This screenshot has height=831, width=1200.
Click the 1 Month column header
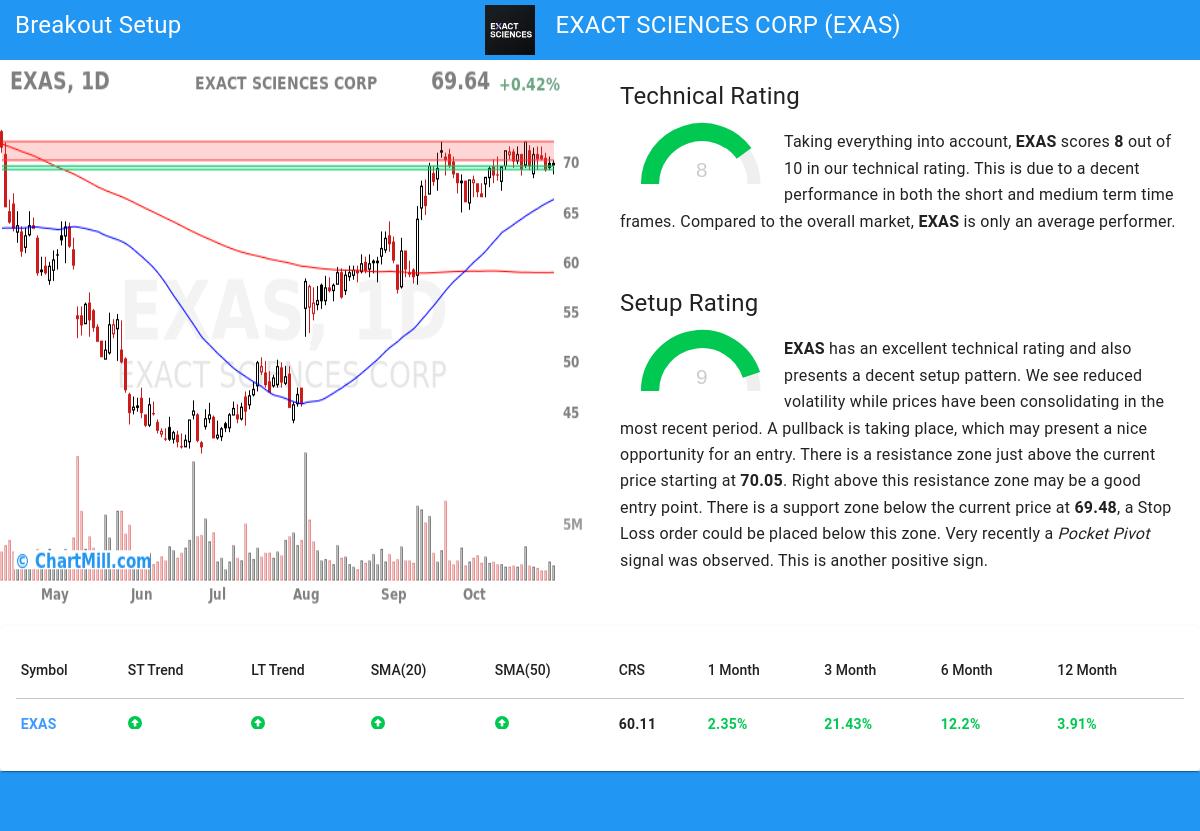coord(733,670)
